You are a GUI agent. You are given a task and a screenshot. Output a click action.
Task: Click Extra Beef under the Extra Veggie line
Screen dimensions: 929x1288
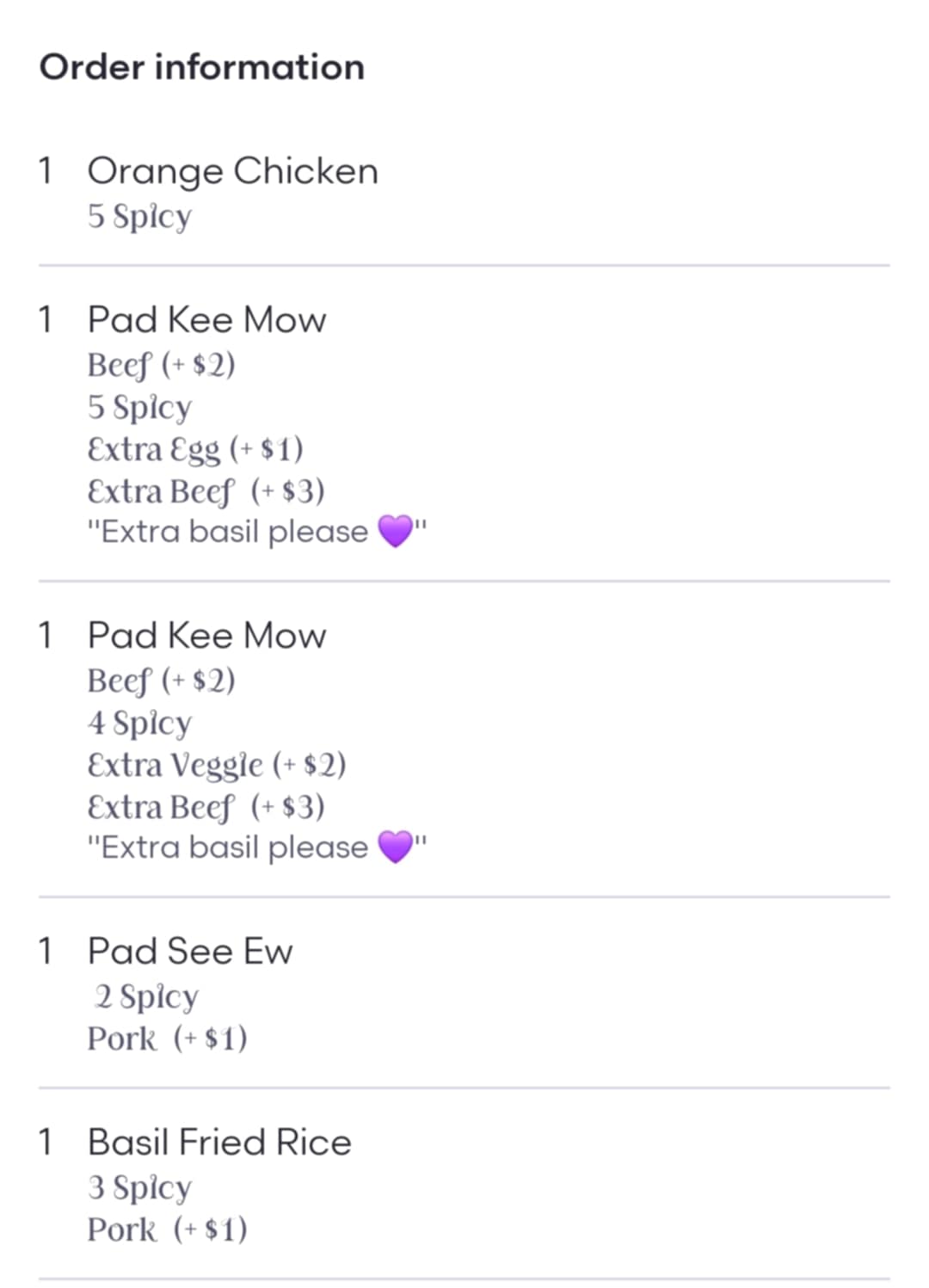pyautogui.click(x=206, y=806)
